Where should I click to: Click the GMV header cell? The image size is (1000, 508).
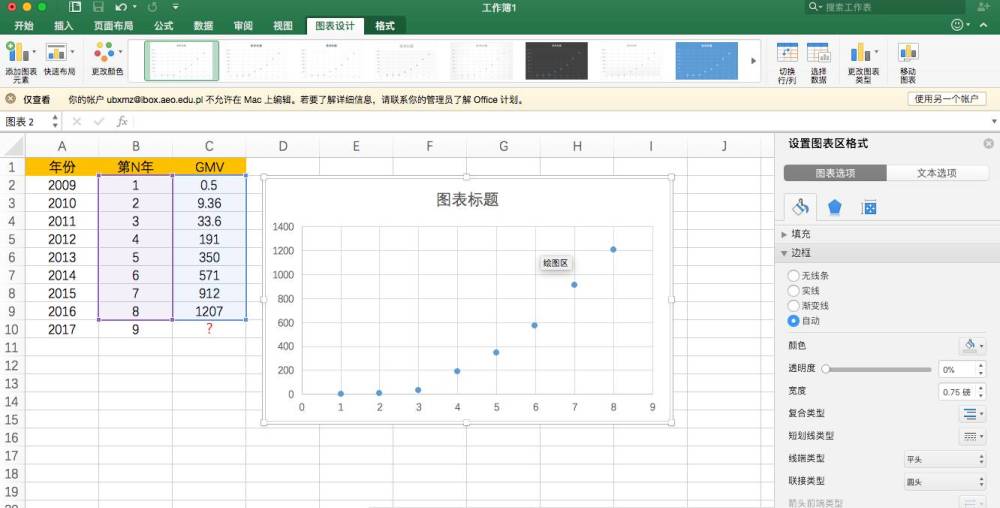point(209,167)
